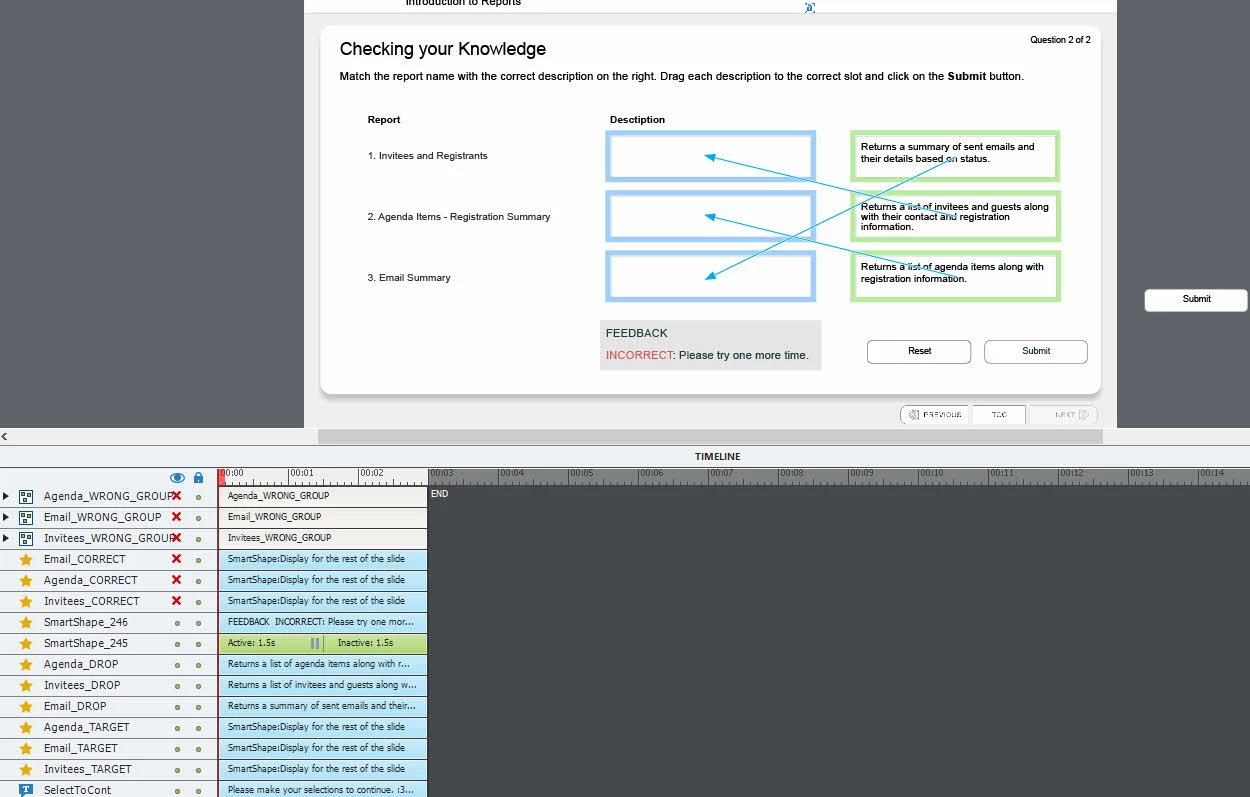
Task: Click the star icon of Agenda_CORRECT layer
Action: pos(26,580)
